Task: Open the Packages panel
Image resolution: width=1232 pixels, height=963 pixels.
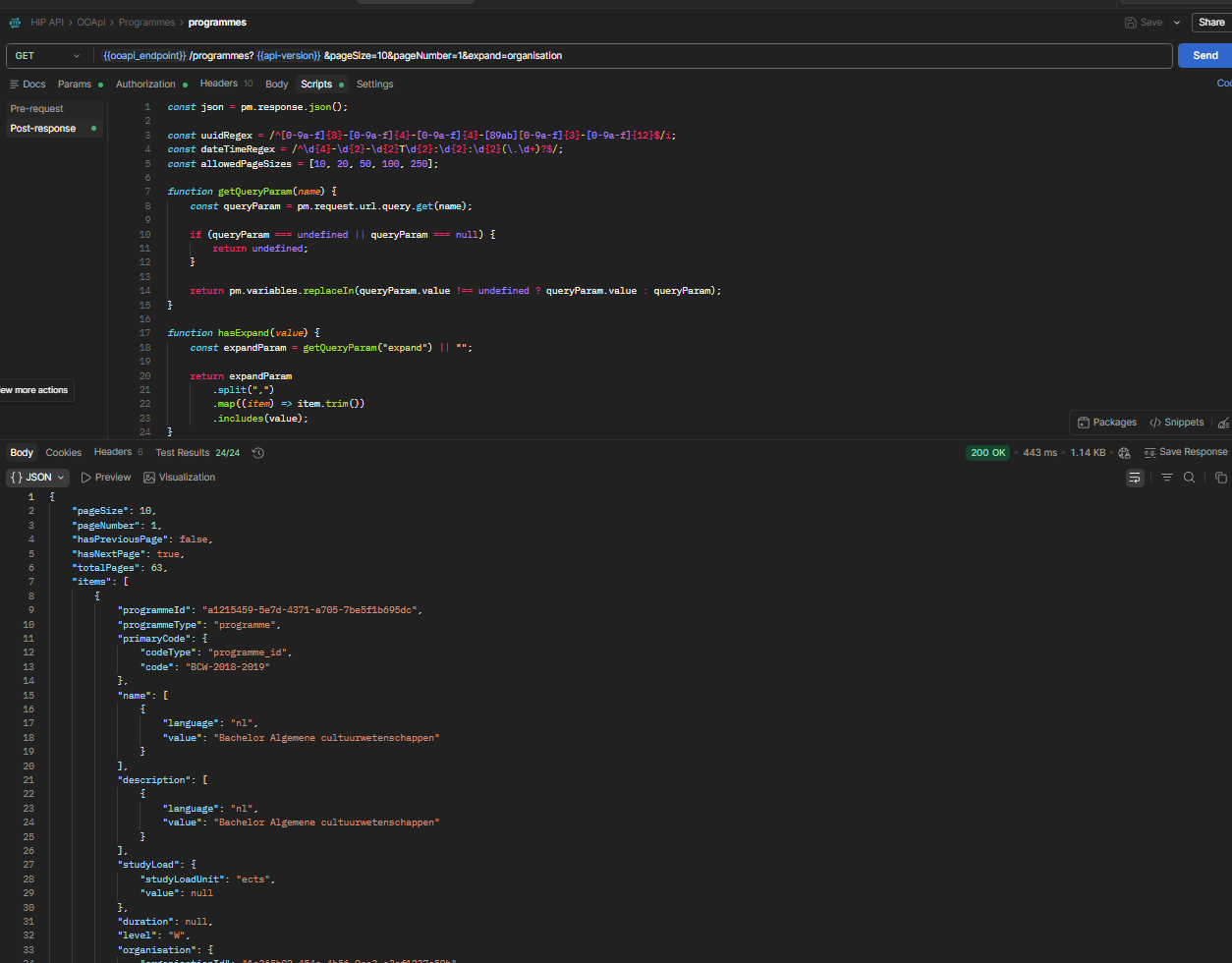Action: point(1106,423)
